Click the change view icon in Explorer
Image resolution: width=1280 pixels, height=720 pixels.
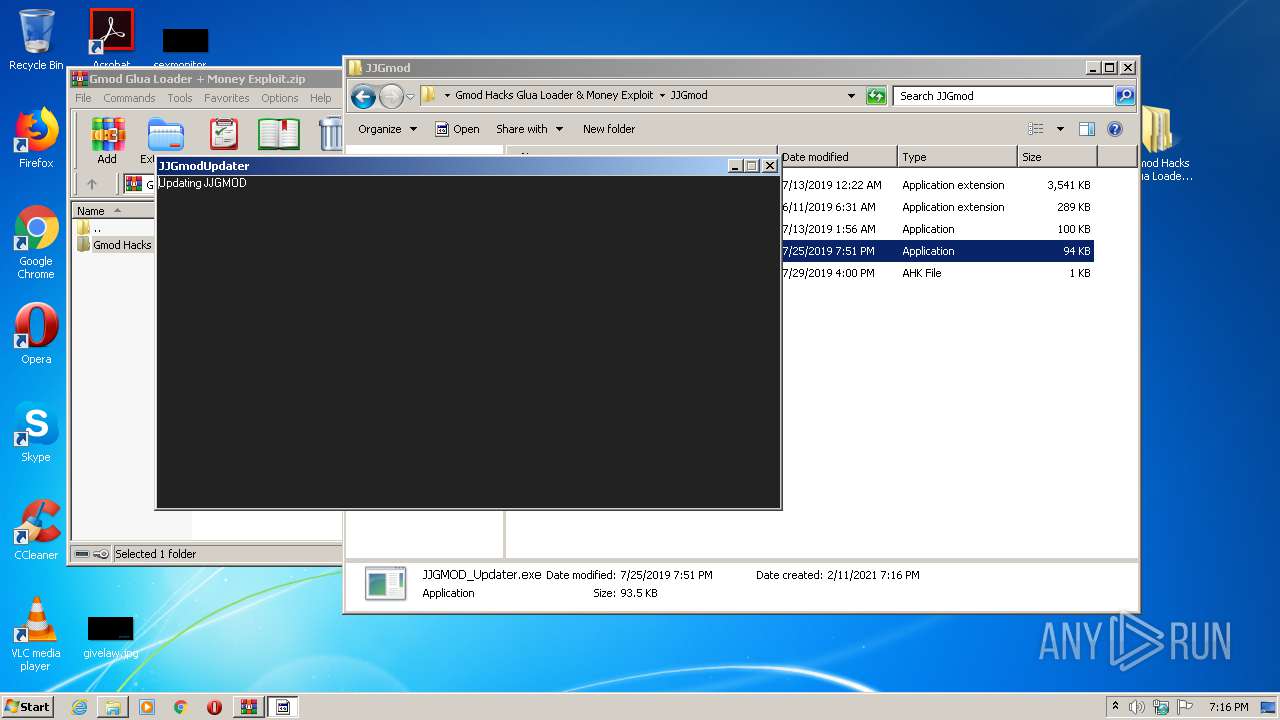[x=1036, y=129]
